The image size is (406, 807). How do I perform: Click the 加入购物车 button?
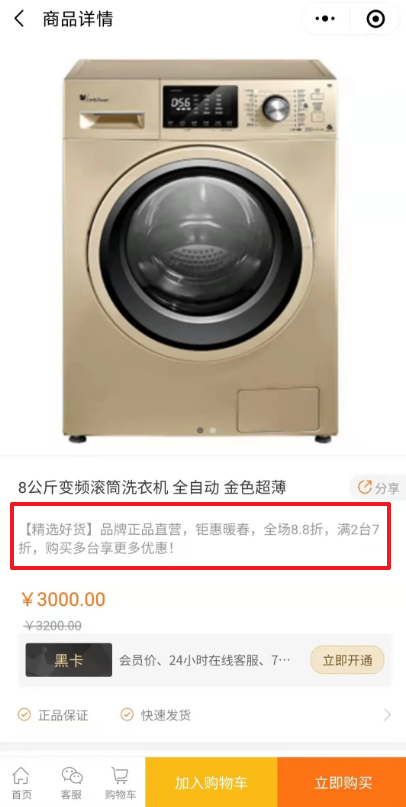[x=211, y=782]
